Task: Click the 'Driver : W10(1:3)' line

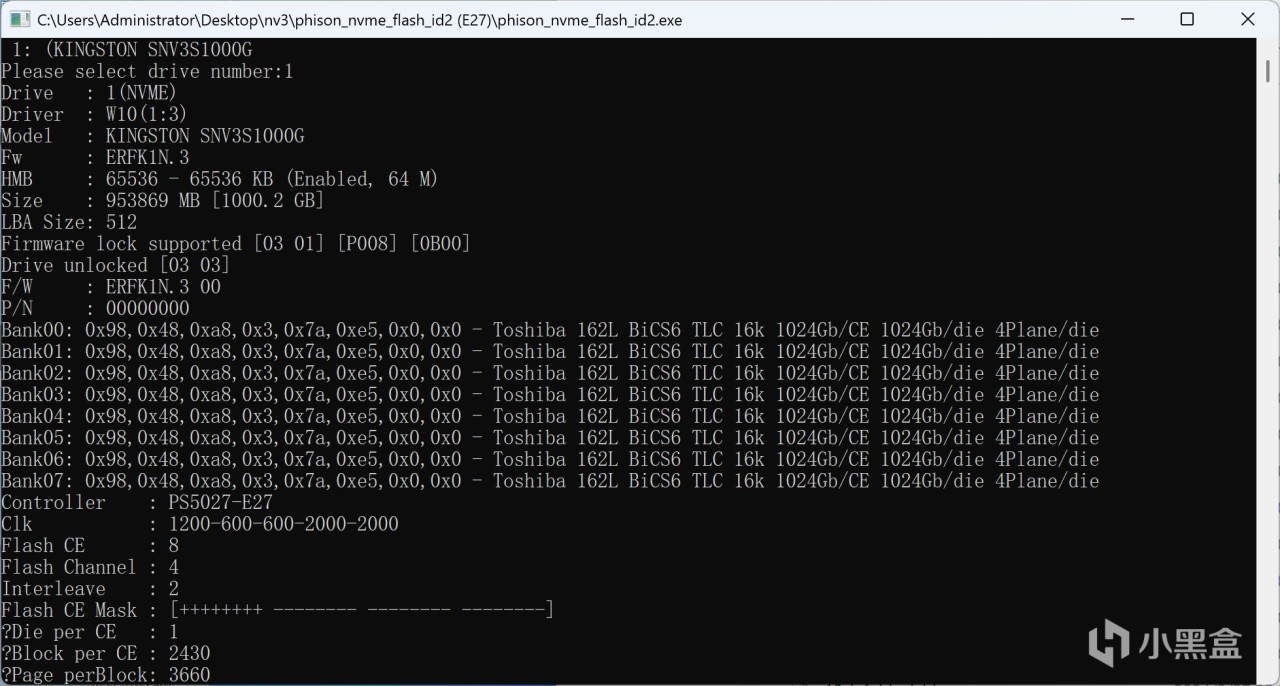Action: pyautogui.click(x=94, y=115)
